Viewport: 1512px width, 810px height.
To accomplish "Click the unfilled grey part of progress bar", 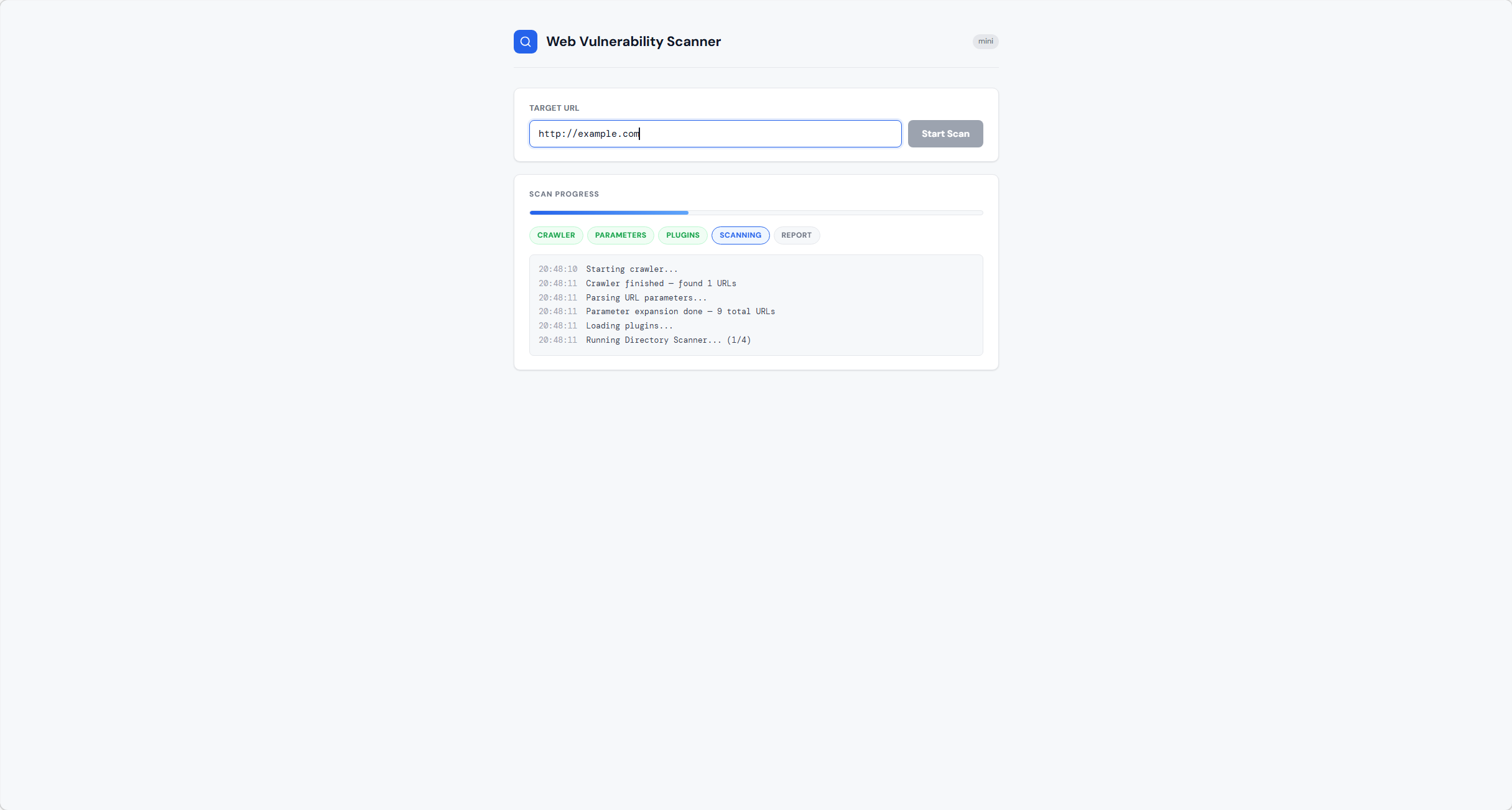I will 835,213.
